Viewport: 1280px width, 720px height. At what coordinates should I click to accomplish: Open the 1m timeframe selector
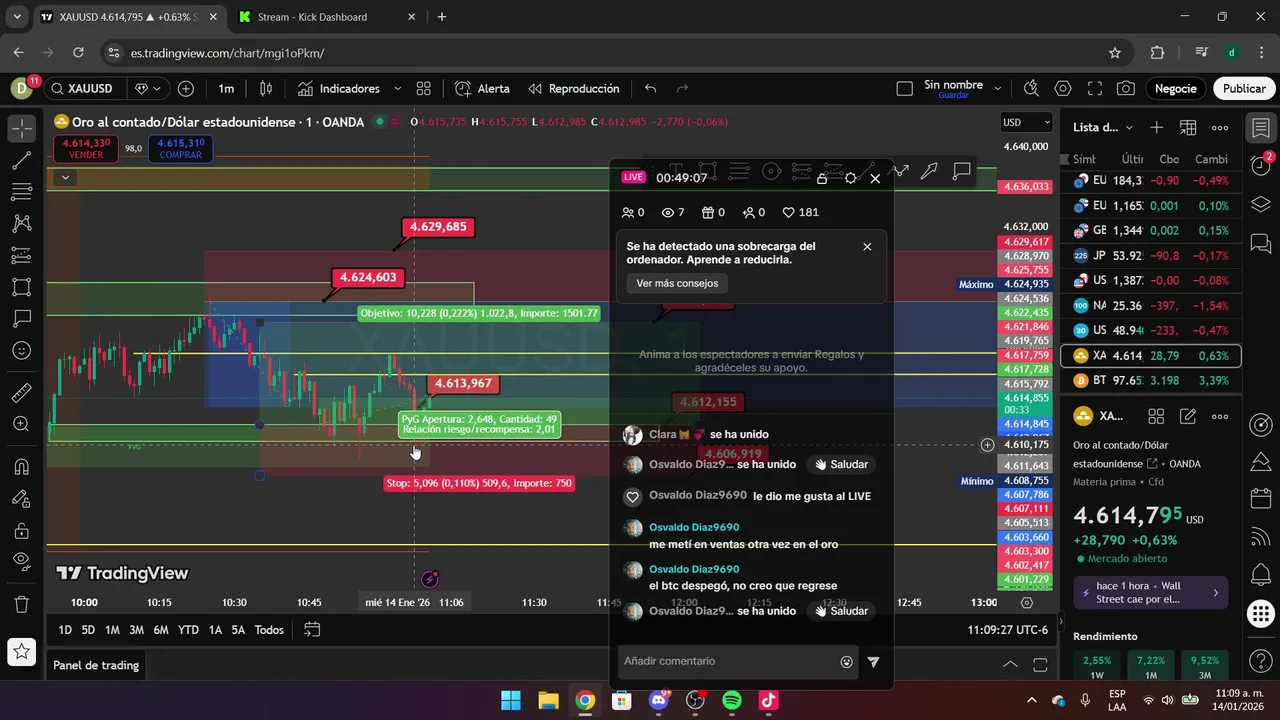click(226, 89)
